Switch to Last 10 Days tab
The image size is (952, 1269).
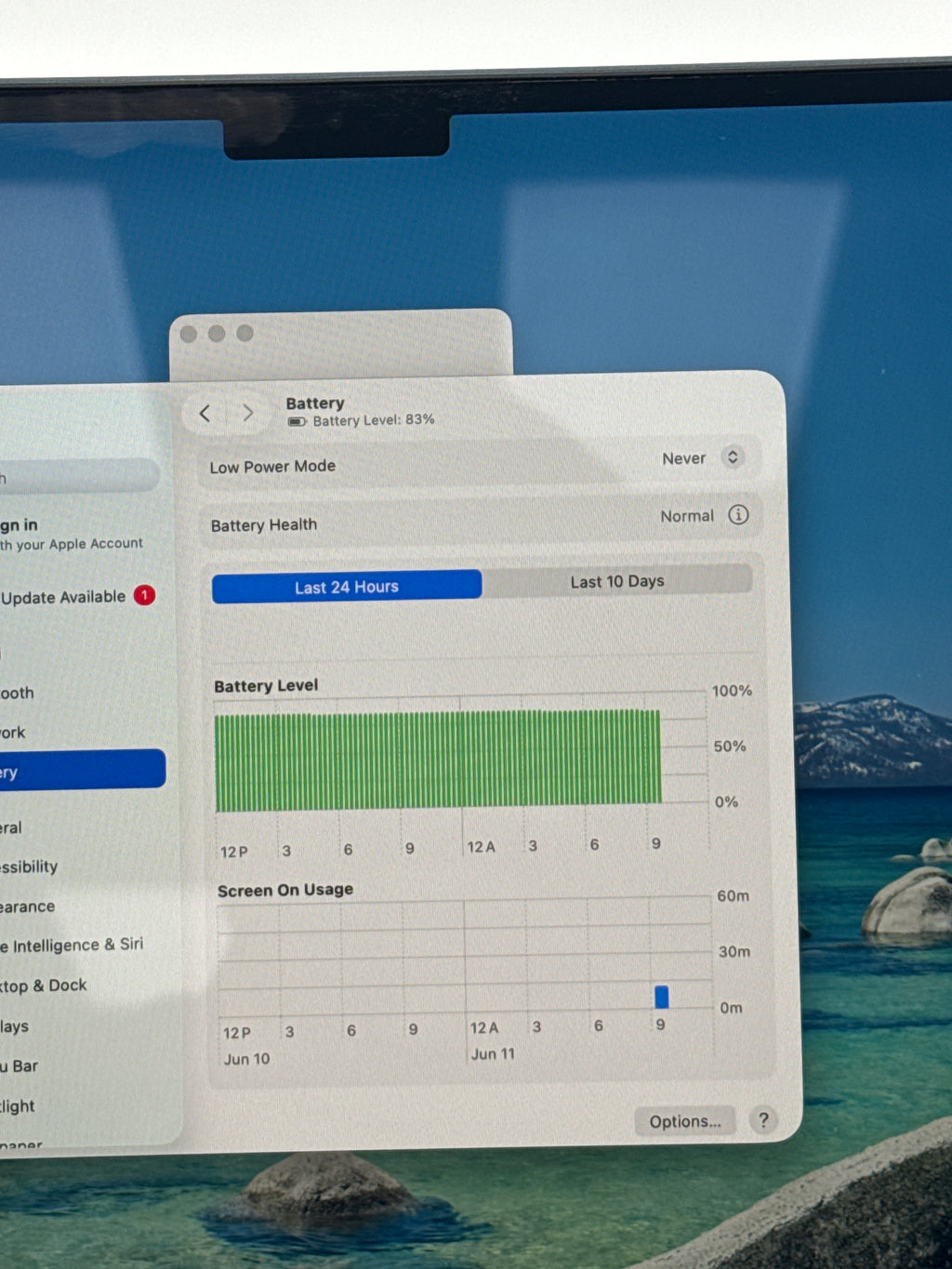coord(617,581)
